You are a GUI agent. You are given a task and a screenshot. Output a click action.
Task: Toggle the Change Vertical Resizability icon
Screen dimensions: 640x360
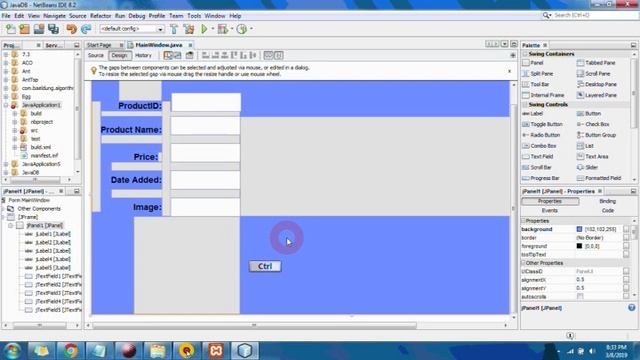[x=279, y=56]
